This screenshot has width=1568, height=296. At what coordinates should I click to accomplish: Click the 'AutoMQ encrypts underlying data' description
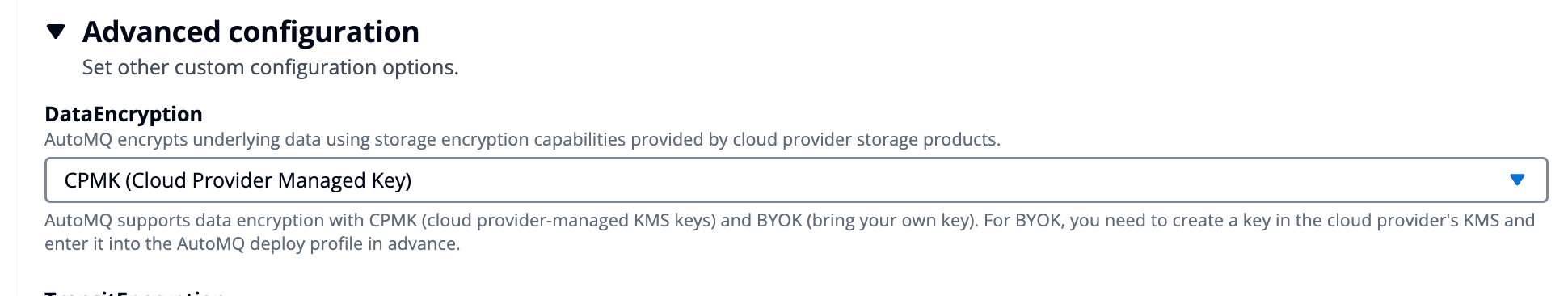[x=522, y=139]
